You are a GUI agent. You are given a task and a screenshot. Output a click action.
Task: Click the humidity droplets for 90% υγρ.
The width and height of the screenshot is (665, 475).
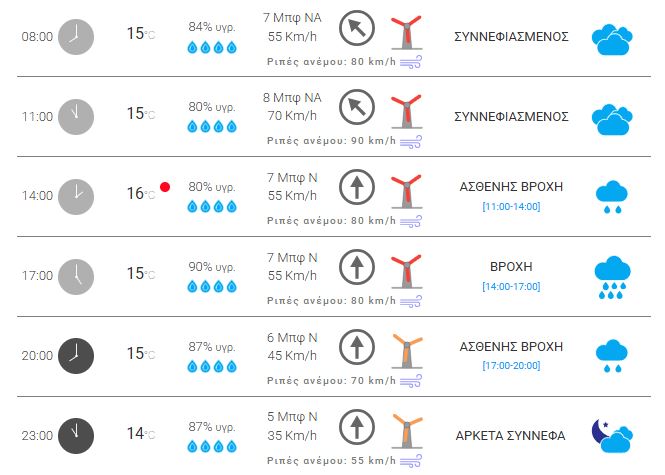(x=212, y=286)
